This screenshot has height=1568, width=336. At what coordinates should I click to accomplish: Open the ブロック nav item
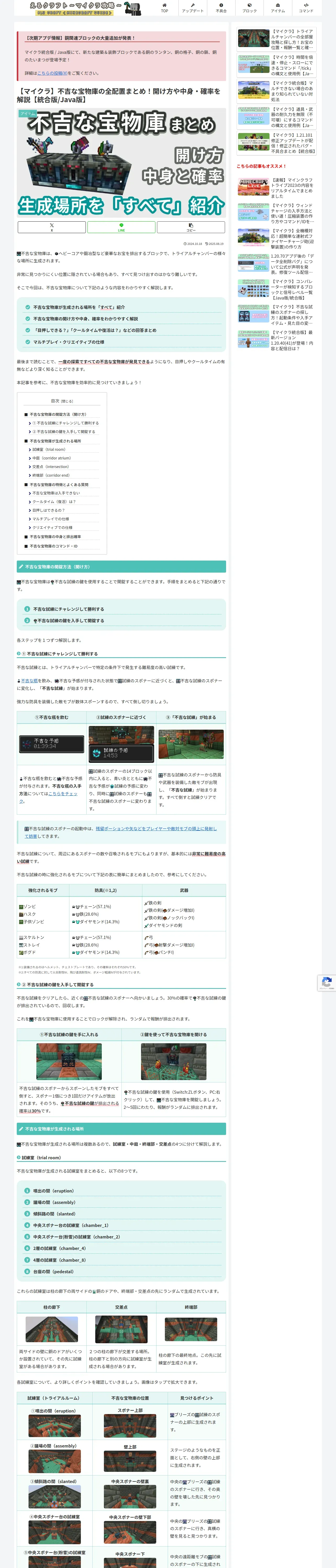(249, 7)
